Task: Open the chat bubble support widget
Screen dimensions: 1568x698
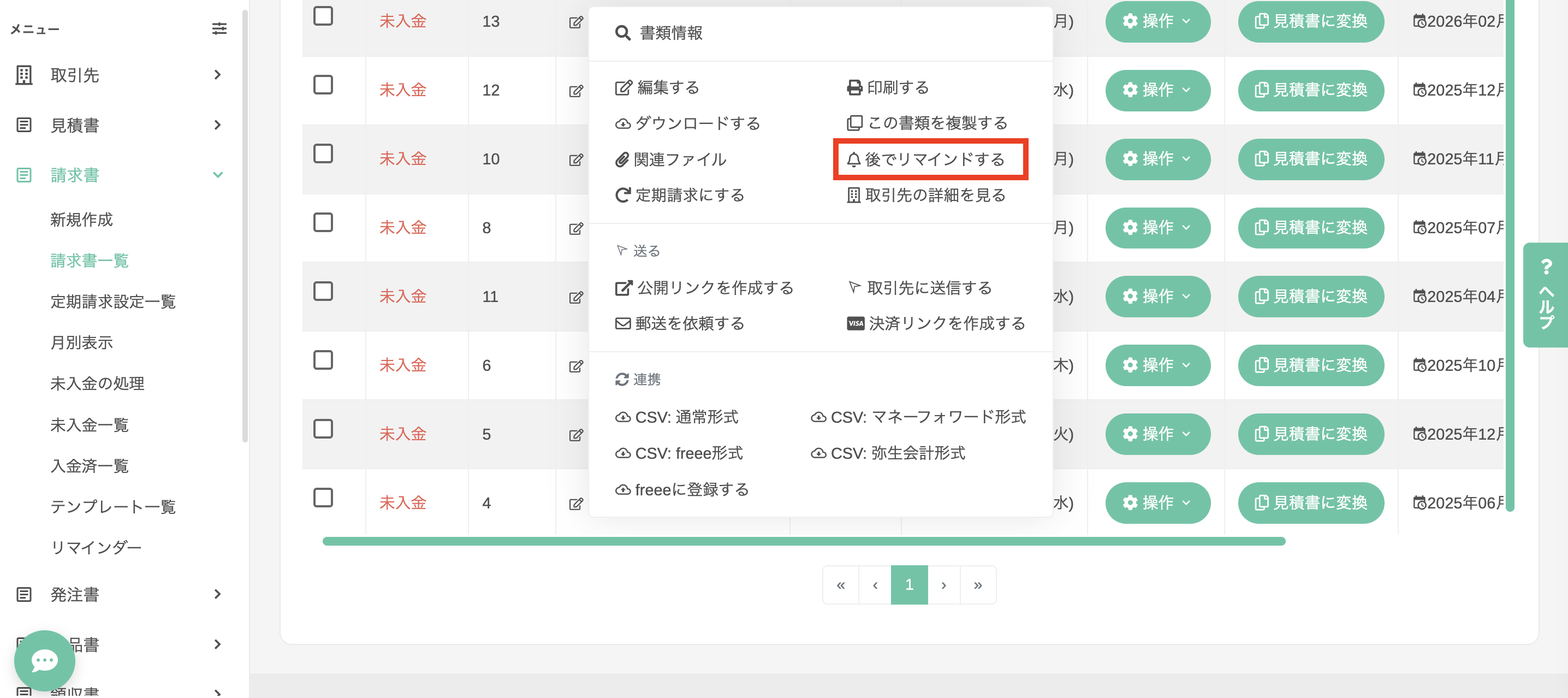Action: pyautogui.click(x=44, y=660)
